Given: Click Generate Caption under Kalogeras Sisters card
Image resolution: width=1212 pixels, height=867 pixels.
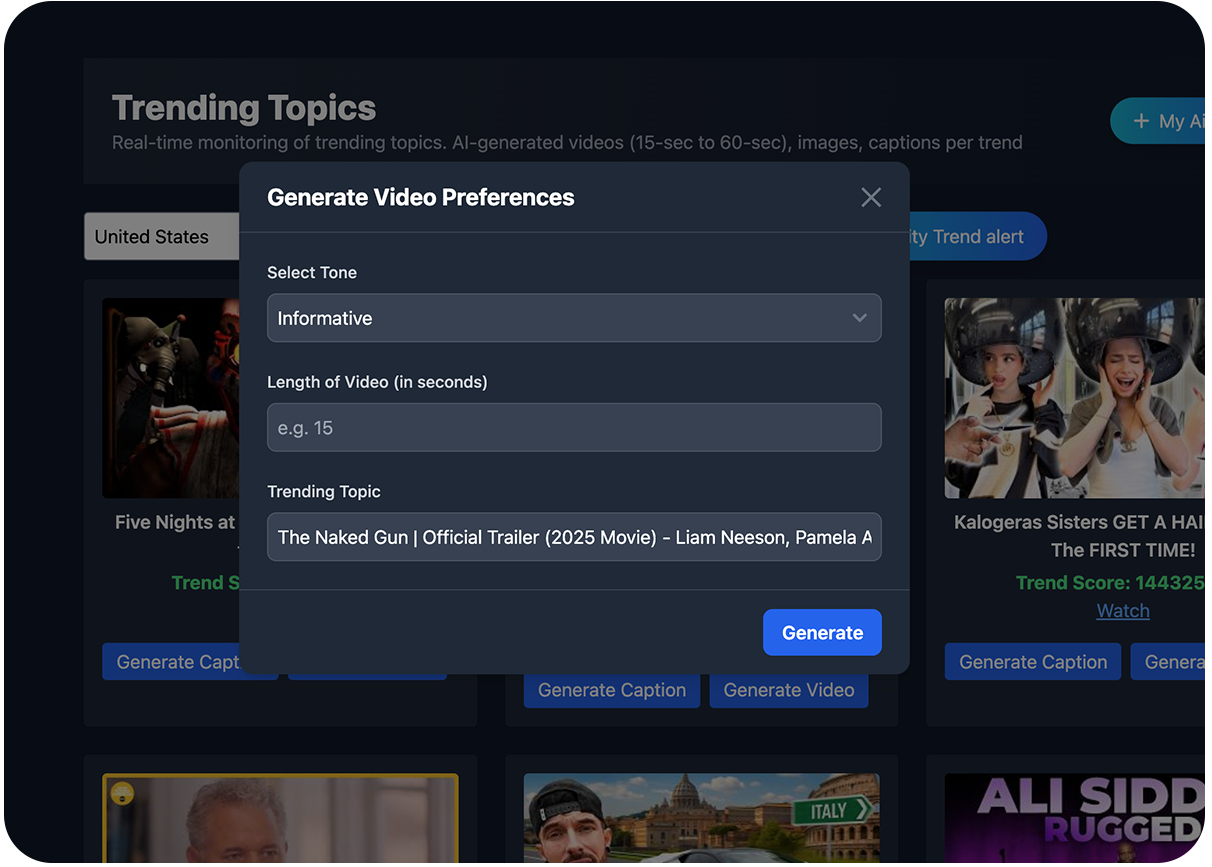Looking at the screenshot, I should click(1032, 662).
